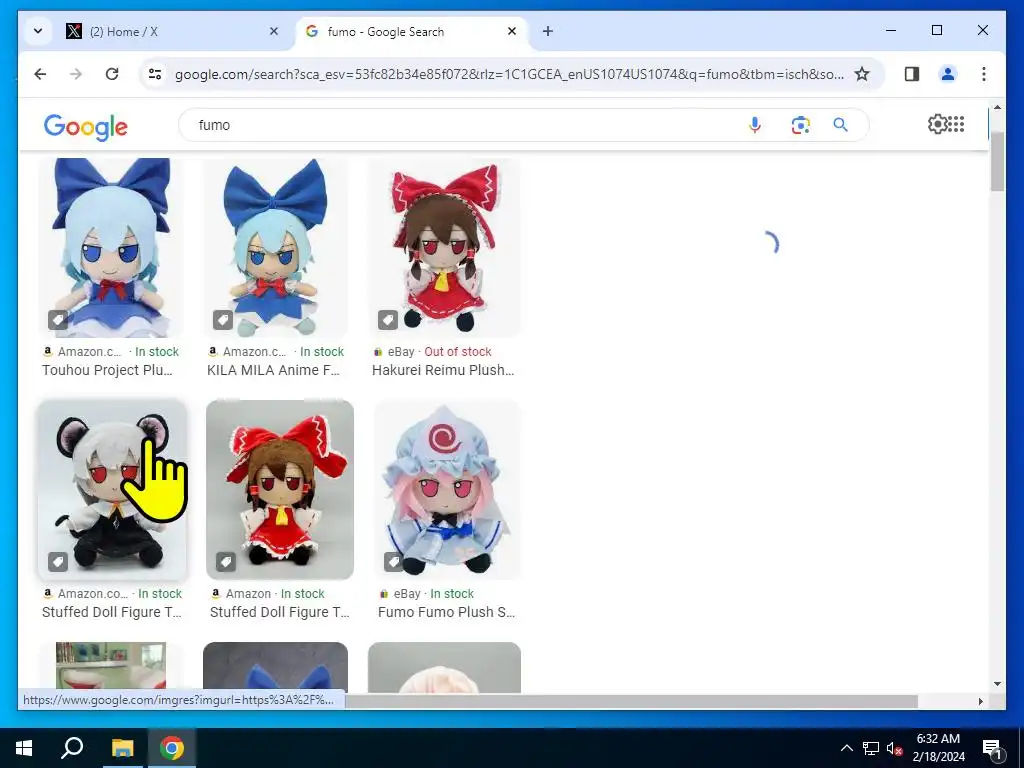
Task: Open the KILA MILA Anime plush image
Action: click(275, 248)
